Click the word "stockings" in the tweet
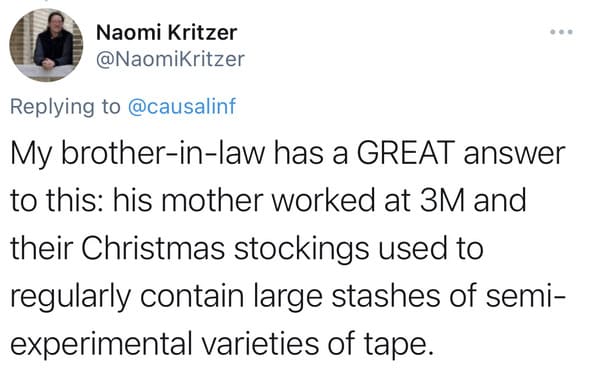The image size is (599, 385). click(301, 250)
